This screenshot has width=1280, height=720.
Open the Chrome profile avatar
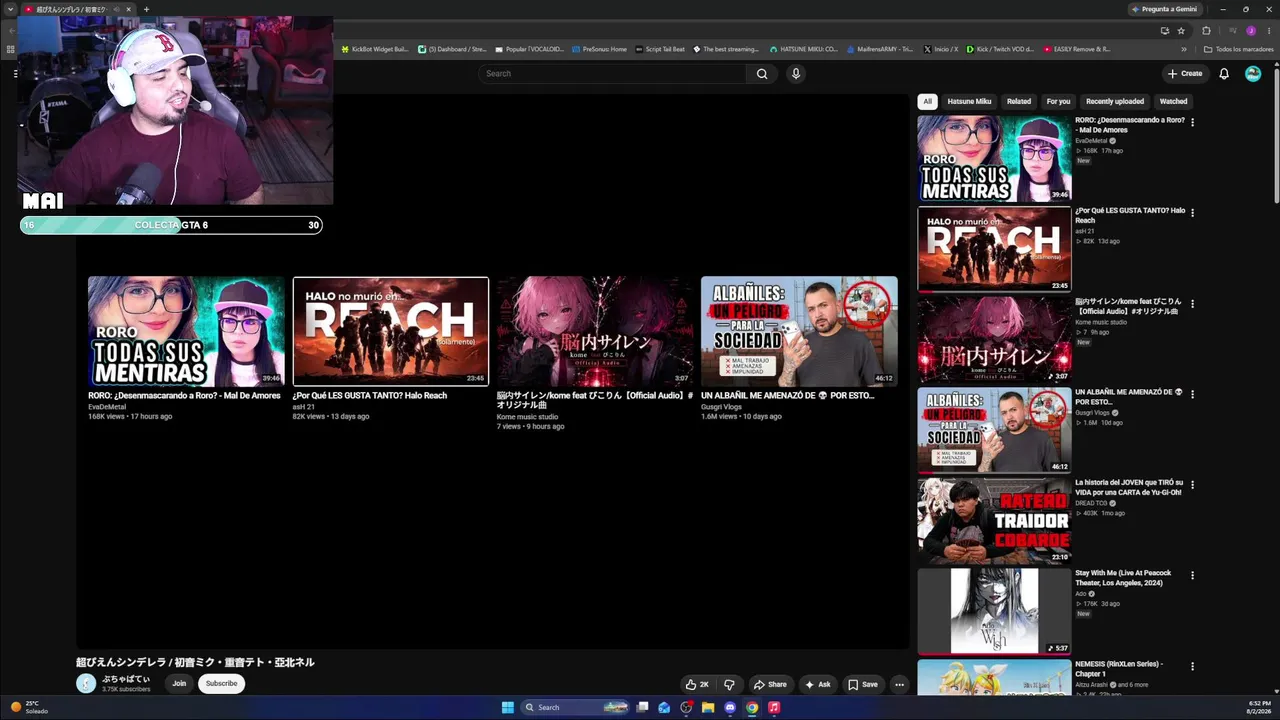1251,31
